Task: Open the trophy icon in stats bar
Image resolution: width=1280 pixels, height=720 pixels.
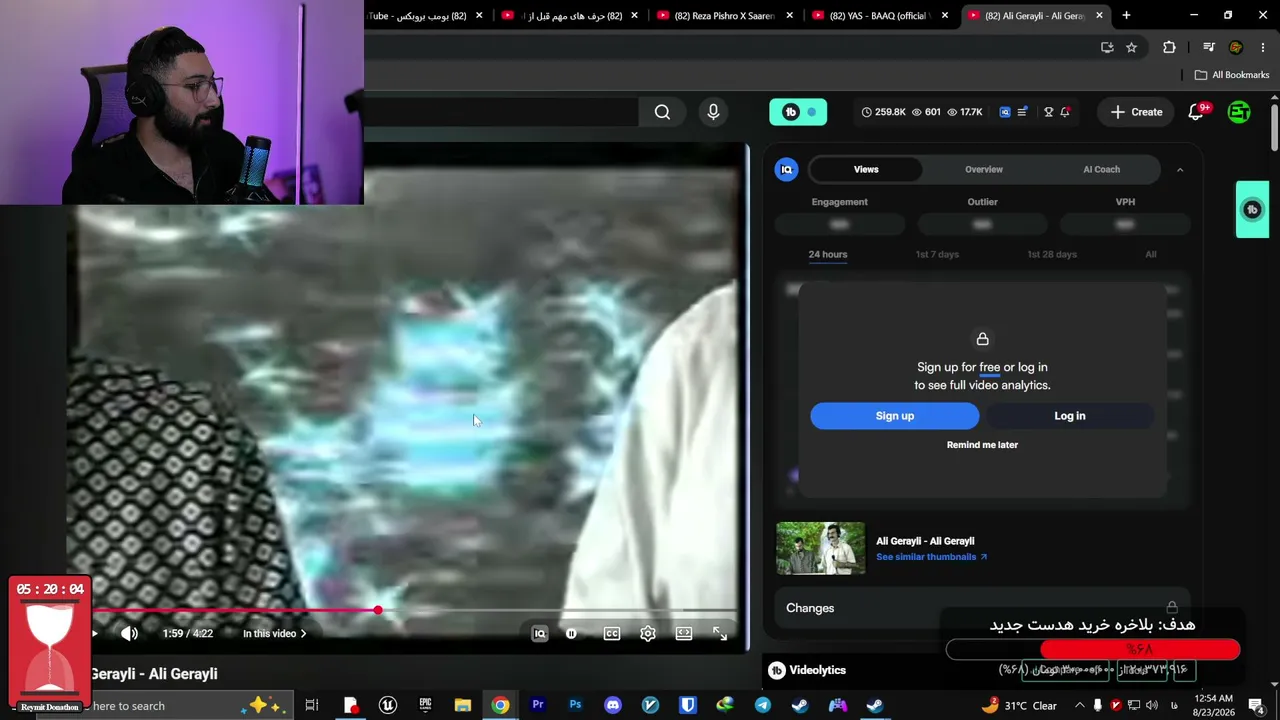Action: (1048, 112)
